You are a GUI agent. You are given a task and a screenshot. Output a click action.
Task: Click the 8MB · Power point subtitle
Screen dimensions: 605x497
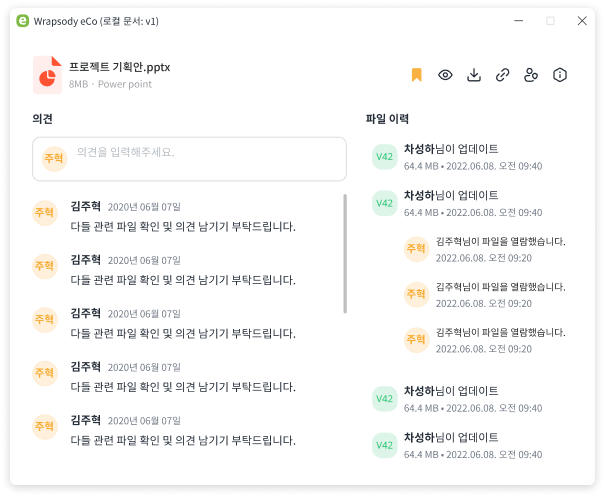coord(110,84)
